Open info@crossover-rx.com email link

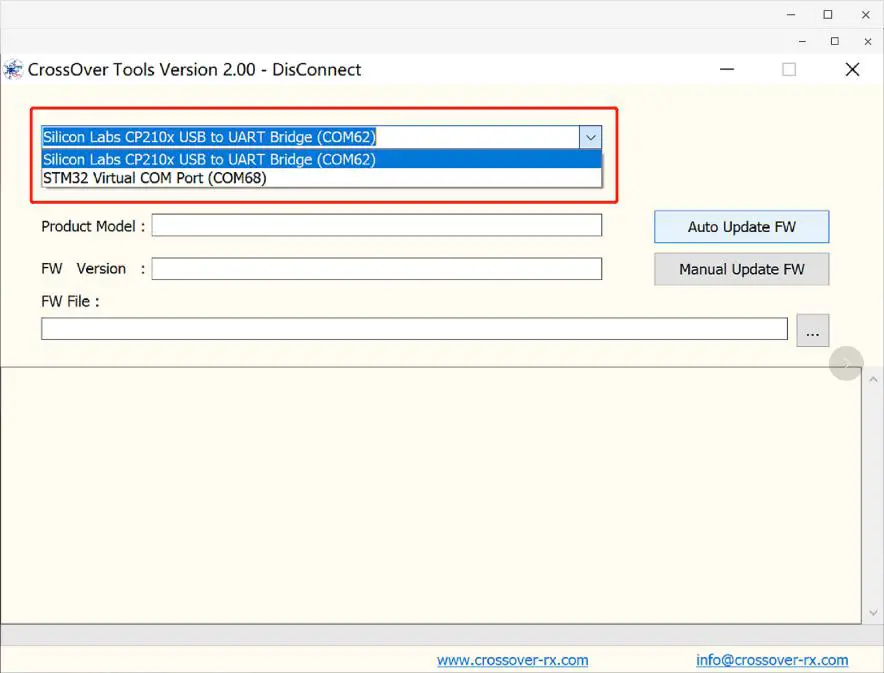coord(772,659)
